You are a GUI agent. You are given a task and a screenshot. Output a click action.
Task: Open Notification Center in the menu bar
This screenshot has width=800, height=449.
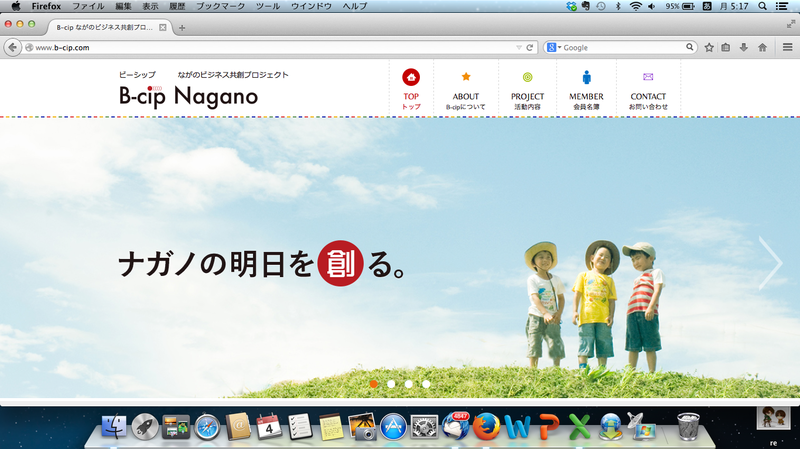point(781,6)
